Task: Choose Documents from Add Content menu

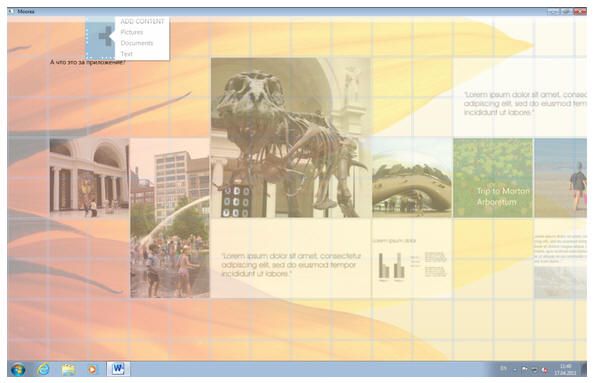Action: 137,43
